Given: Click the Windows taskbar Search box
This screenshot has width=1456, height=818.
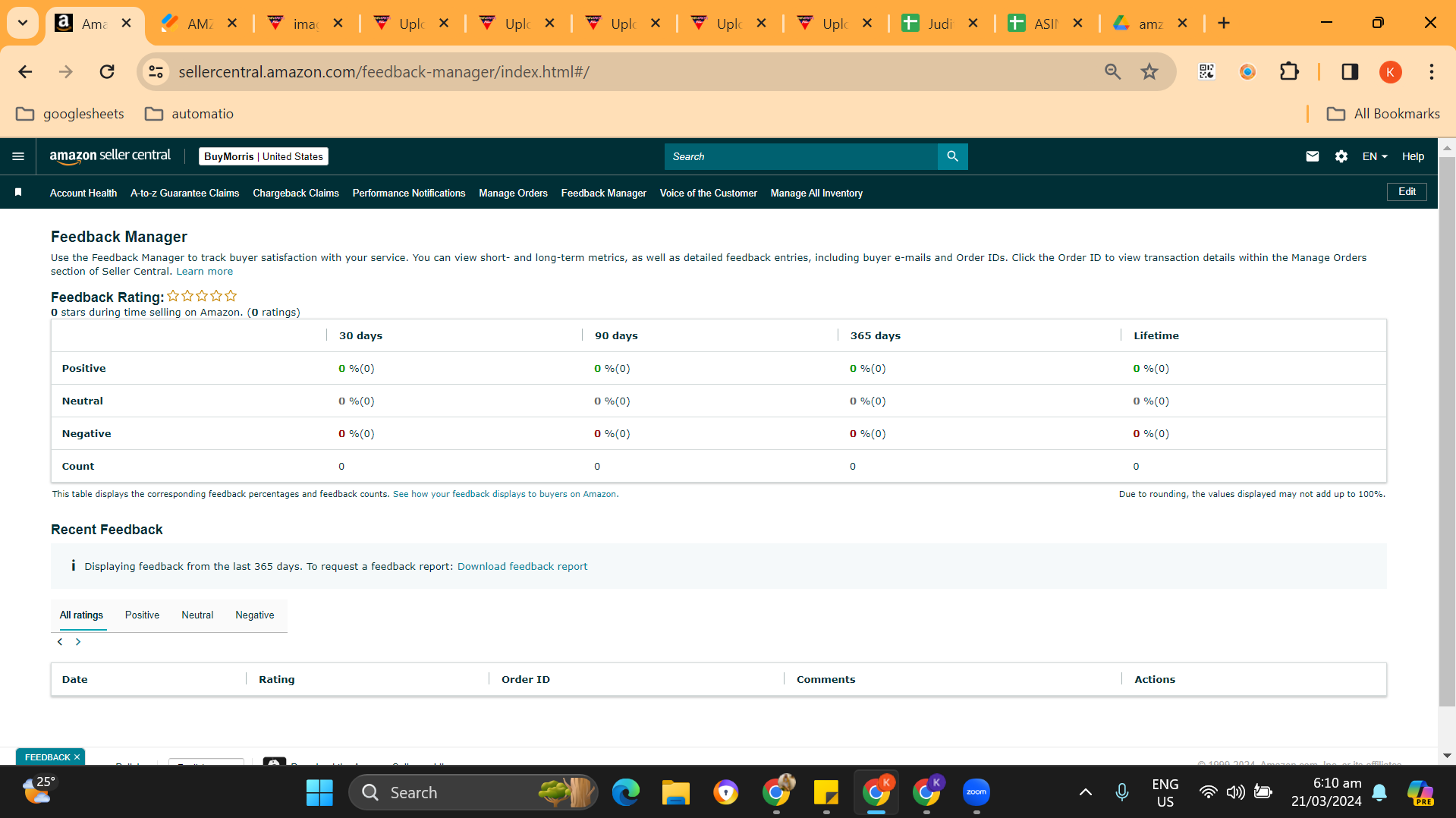Looking at the screenshot, I should click(473, 792).
